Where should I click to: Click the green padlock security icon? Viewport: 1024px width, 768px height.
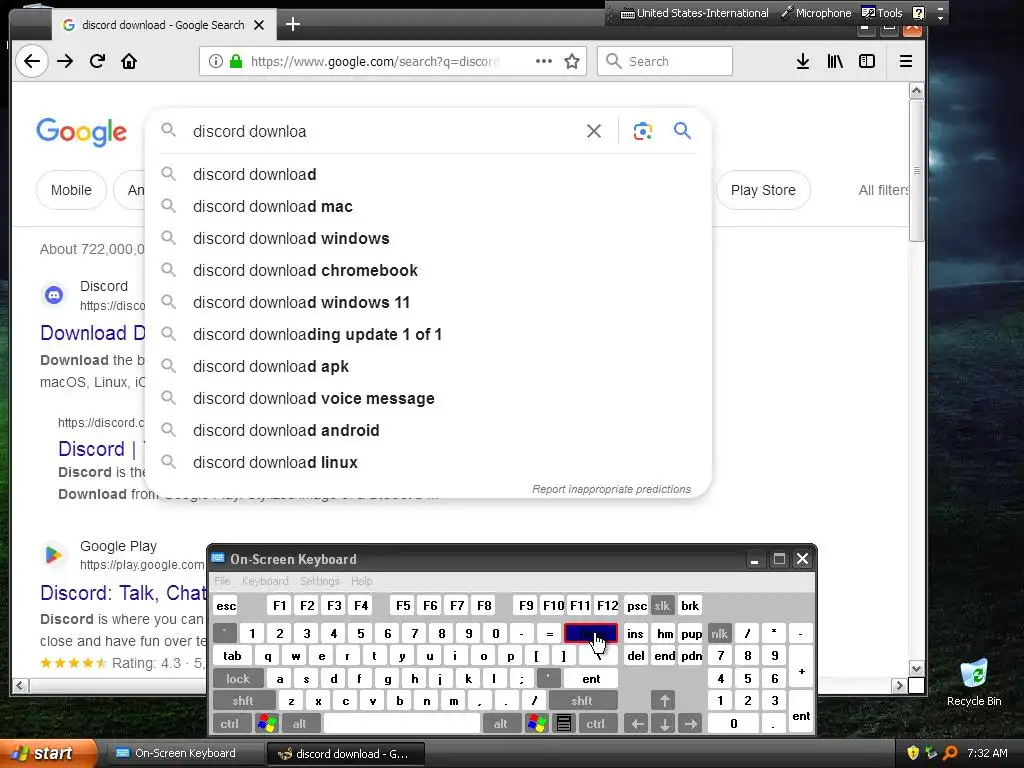[x=236, y=61]
